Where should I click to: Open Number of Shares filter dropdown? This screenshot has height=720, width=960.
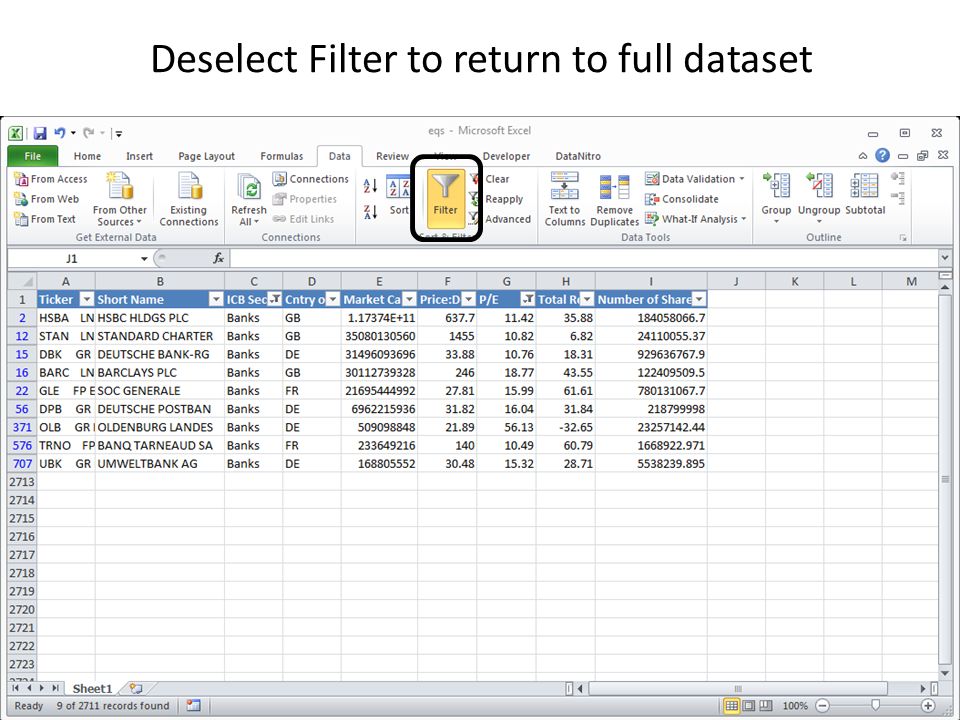699,299
